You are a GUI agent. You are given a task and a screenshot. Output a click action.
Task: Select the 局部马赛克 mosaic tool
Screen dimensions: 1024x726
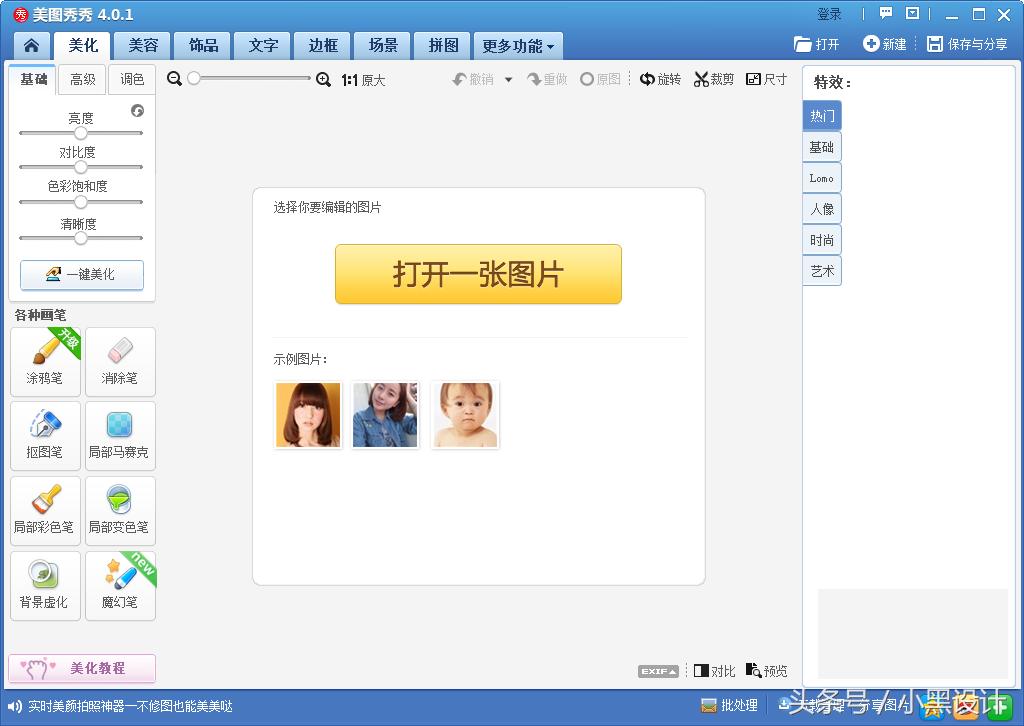coord(120,436)
